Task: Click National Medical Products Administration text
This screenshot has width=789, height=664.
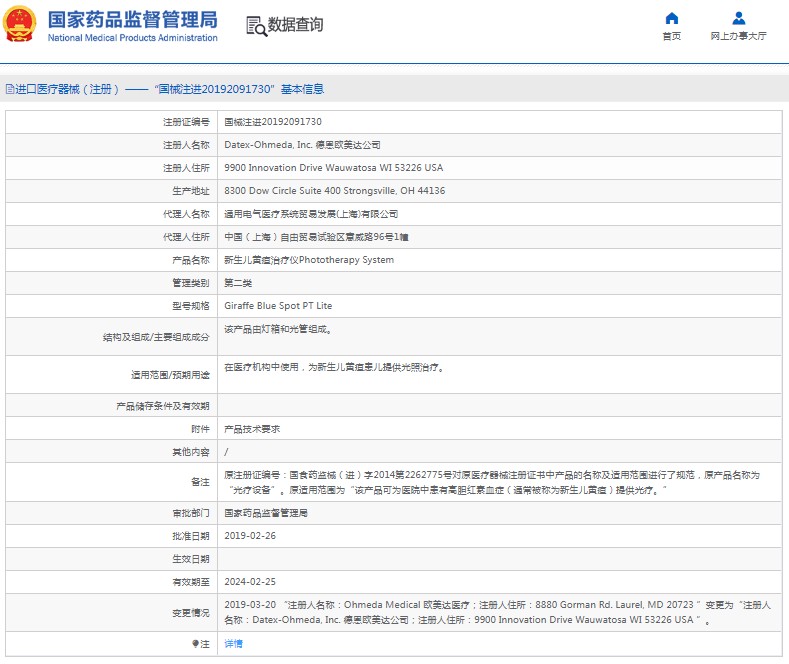Action: point(133,38)
